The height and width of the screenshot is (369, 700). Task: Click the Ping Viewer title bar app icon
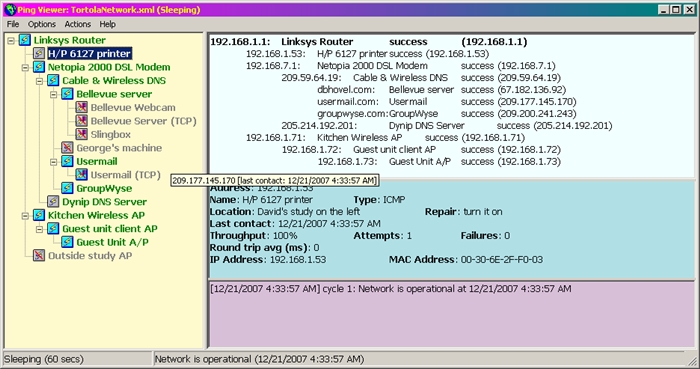coord(10,9)
